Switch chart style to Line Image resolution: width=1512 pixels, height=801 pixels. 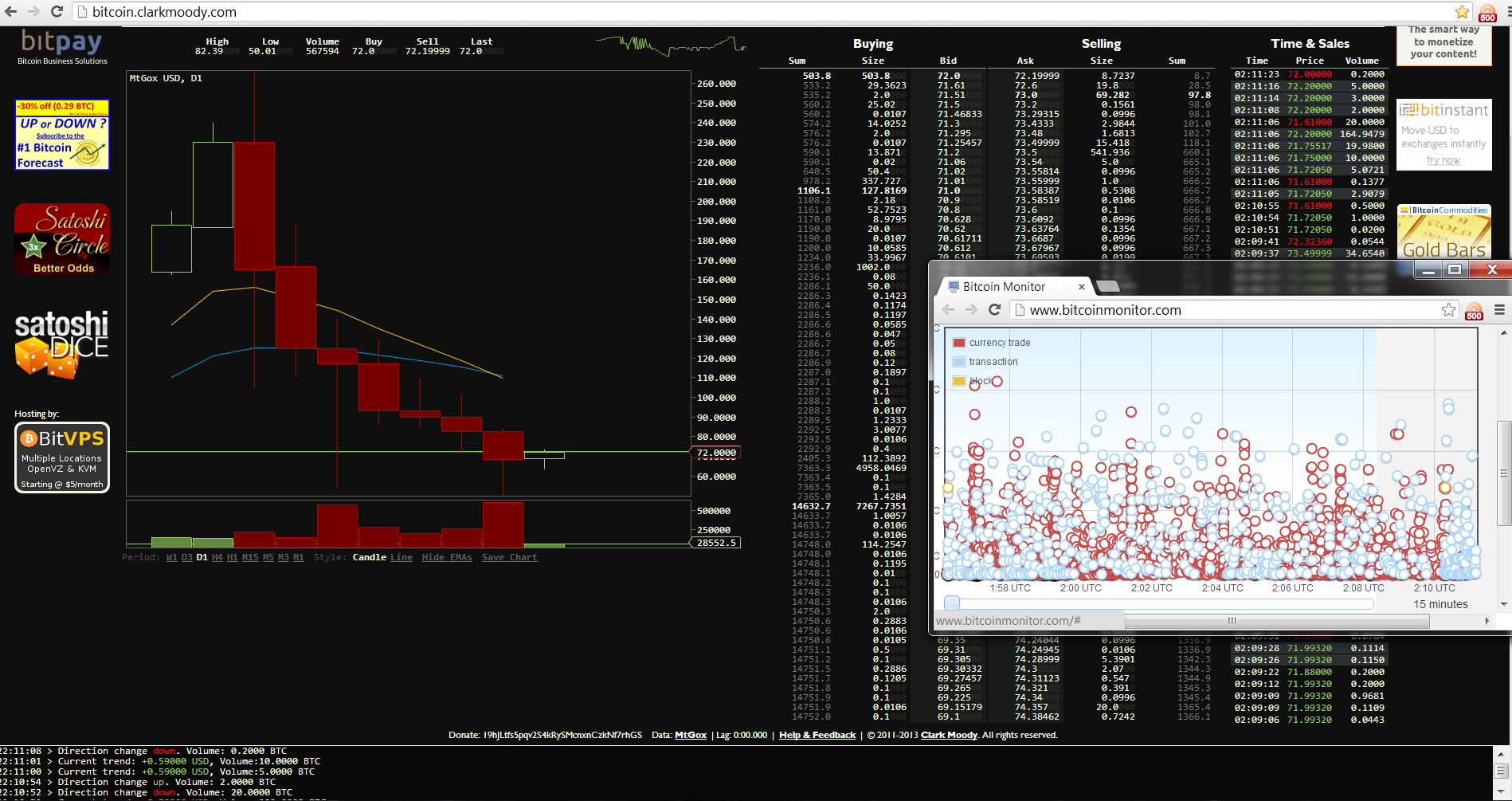[x=402, y=558]
